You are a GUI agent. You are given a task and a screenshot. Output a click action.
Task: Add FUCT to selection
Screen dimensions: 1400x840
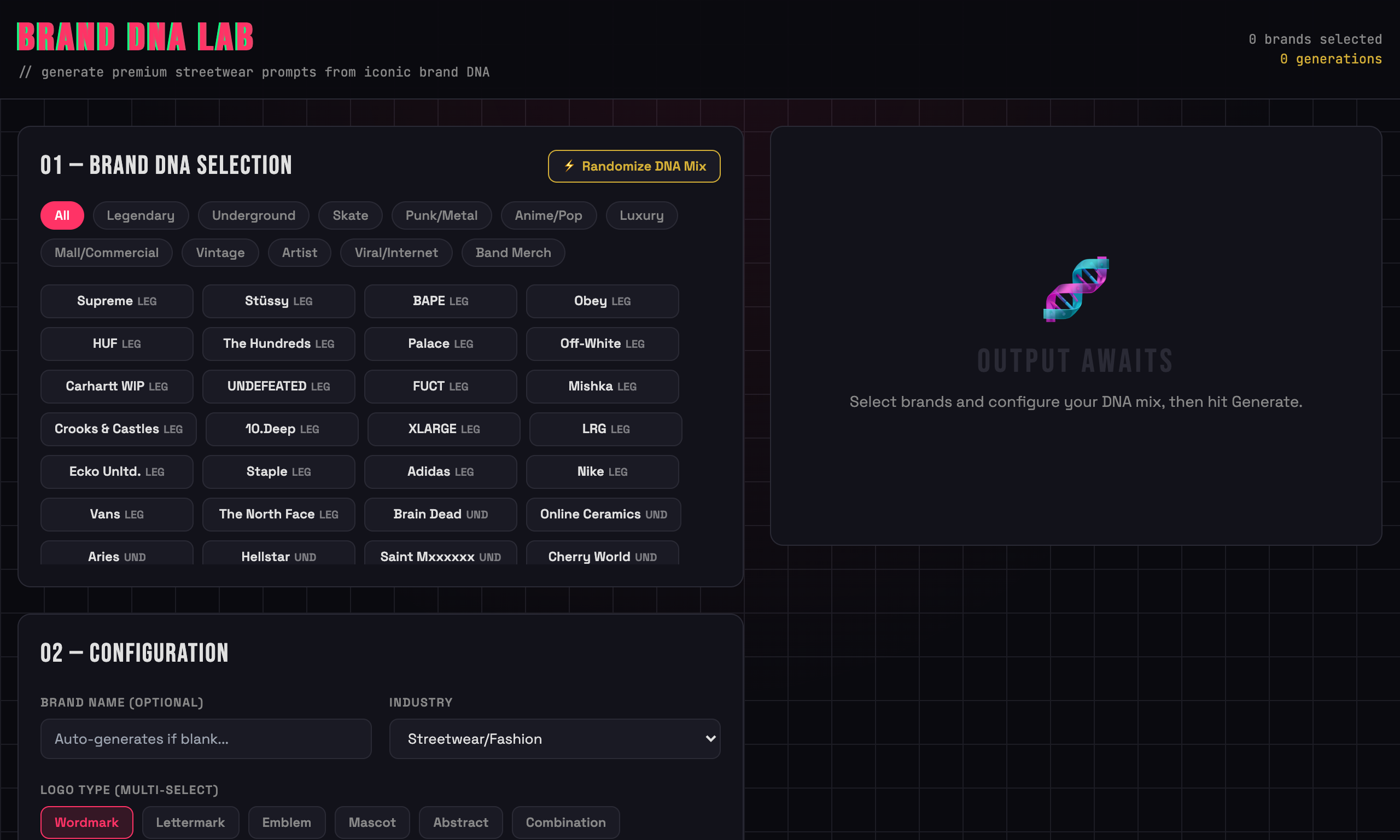point(441,387)
